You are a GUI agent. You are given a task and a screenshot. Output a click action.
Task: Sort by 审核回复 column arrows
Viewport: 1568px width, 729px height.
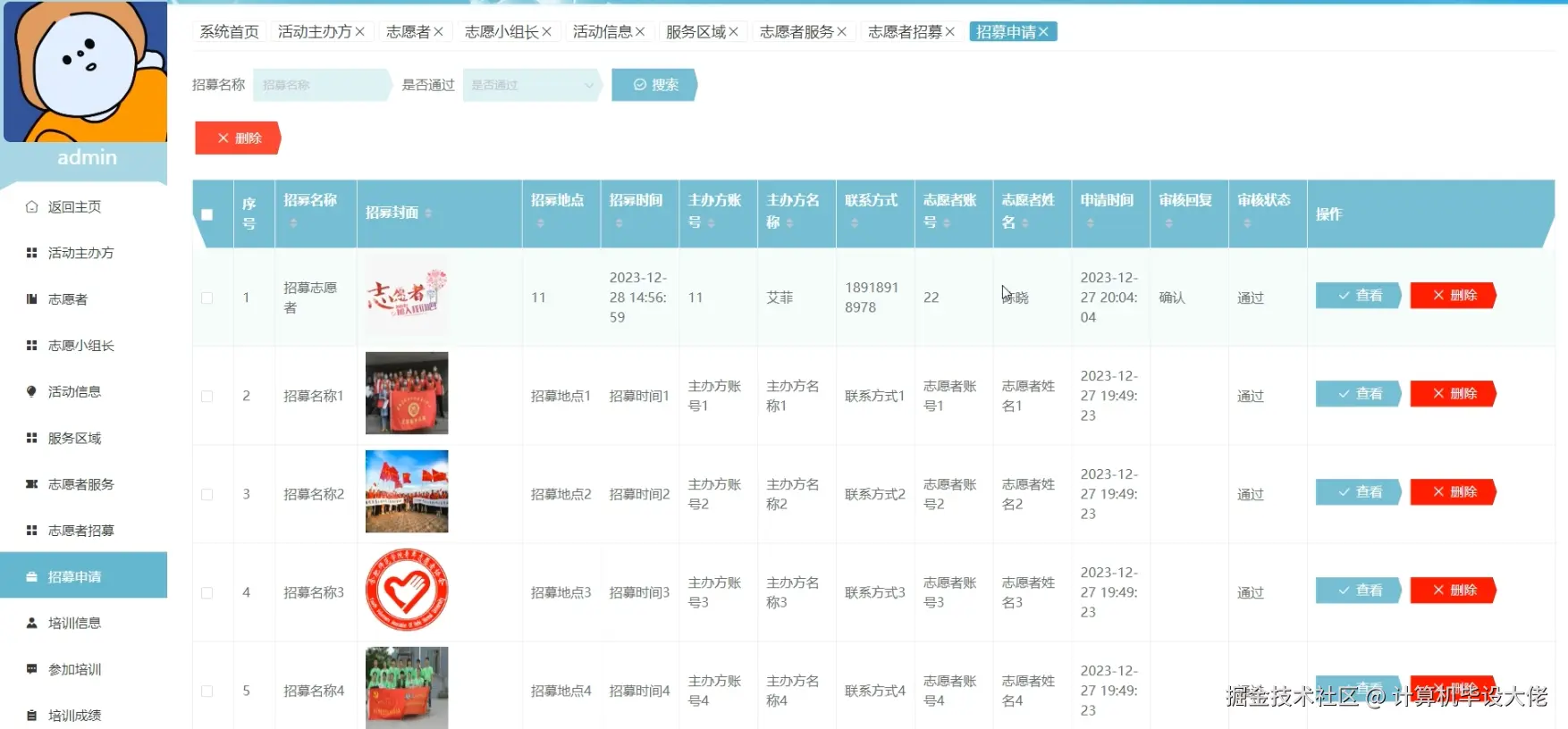[x=1168, y=222]
